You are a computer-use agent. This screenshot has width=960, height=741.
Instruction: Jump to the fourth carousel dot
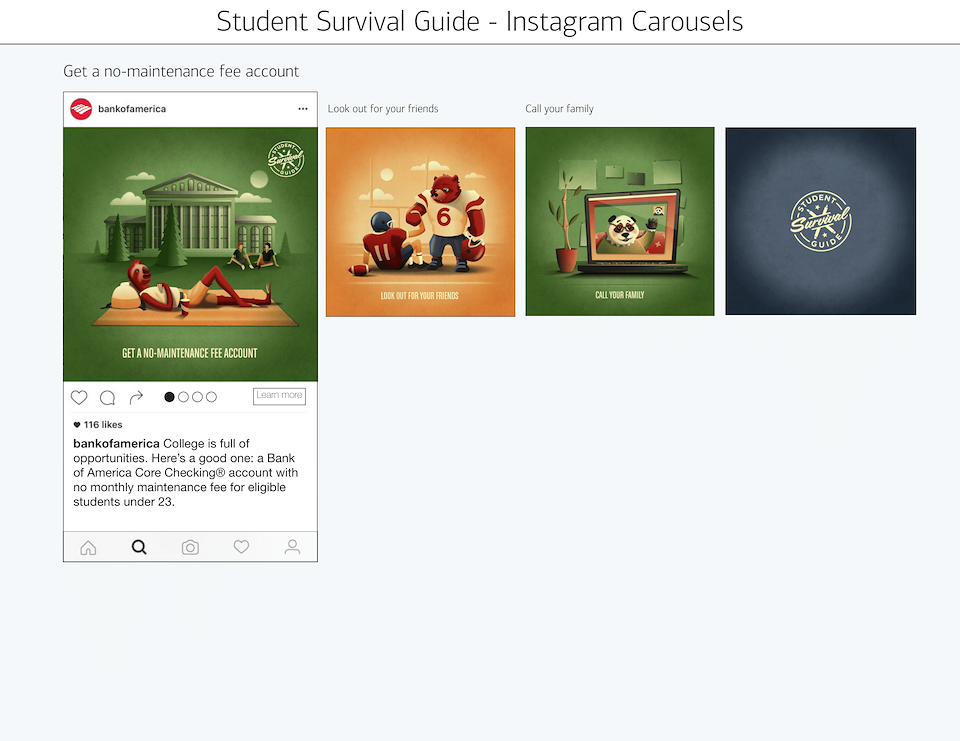coord(211,397)
